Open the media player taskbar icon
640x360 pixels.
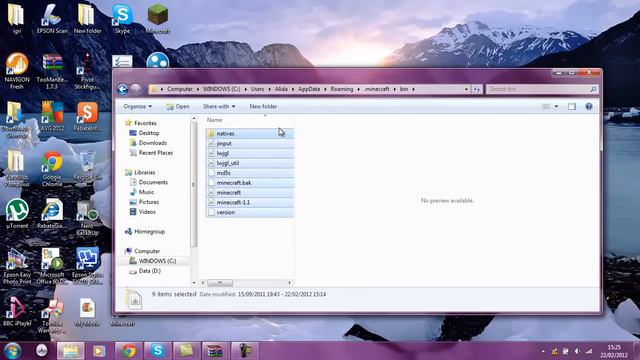(x=98, y=351)
